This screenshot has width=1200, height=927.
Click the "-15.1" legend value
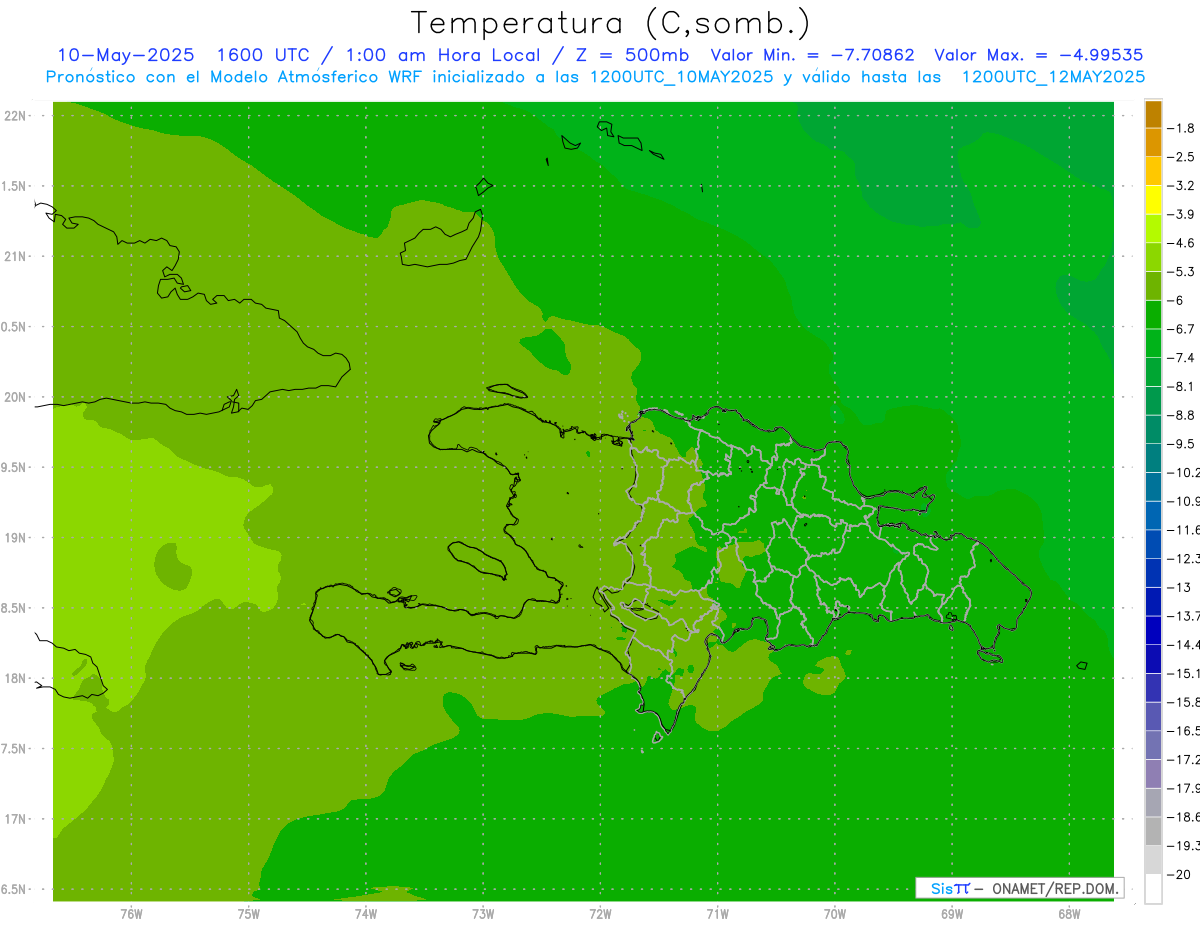(1184, 673)
